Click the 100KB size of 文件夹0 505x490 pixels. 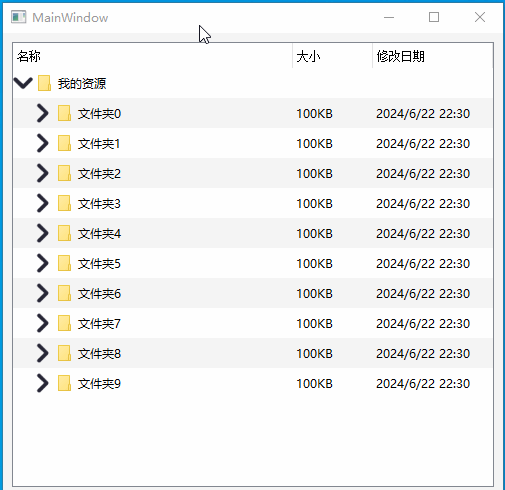pyautogui.click(x=315, y=114)
